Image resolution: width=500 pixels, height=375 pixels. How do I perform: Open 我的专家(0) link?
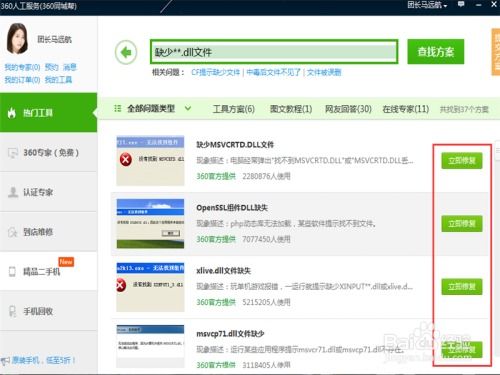pos(22,67)
